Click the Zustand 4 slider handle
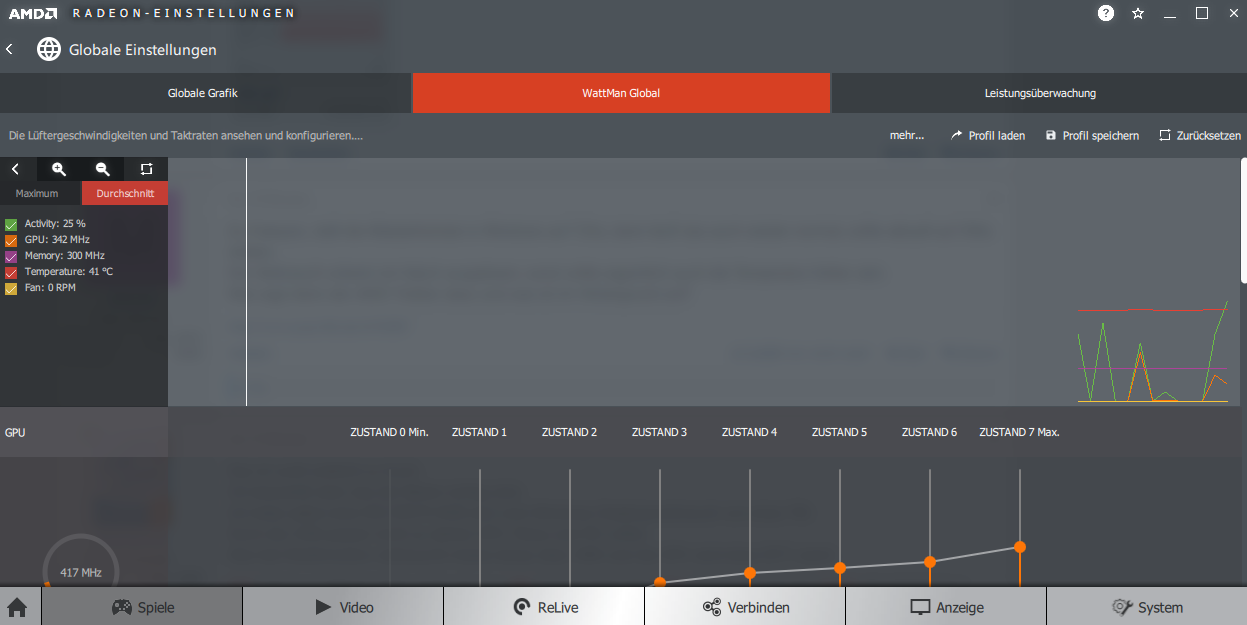The width and height of the screenshot is (1247, 625). click(x=750, y=573)
